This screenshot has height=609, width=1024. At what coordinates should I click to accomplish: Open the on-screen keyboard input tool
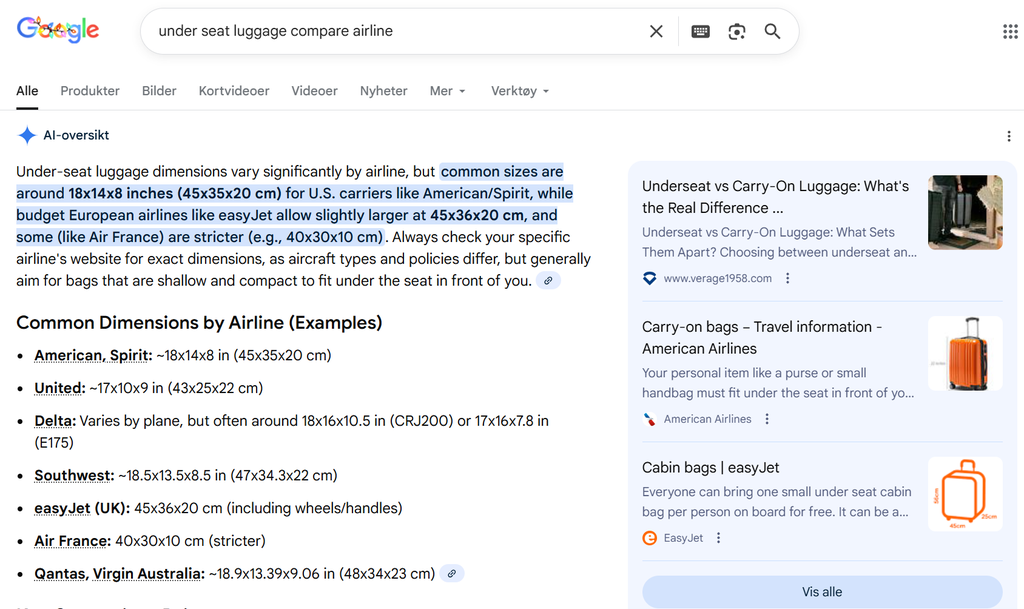pyautogui.click(x=701, y=31)
